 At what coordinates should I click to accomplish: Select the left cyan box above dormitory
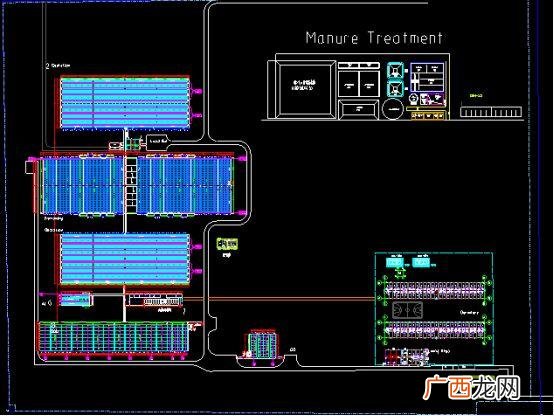point(395,263)
